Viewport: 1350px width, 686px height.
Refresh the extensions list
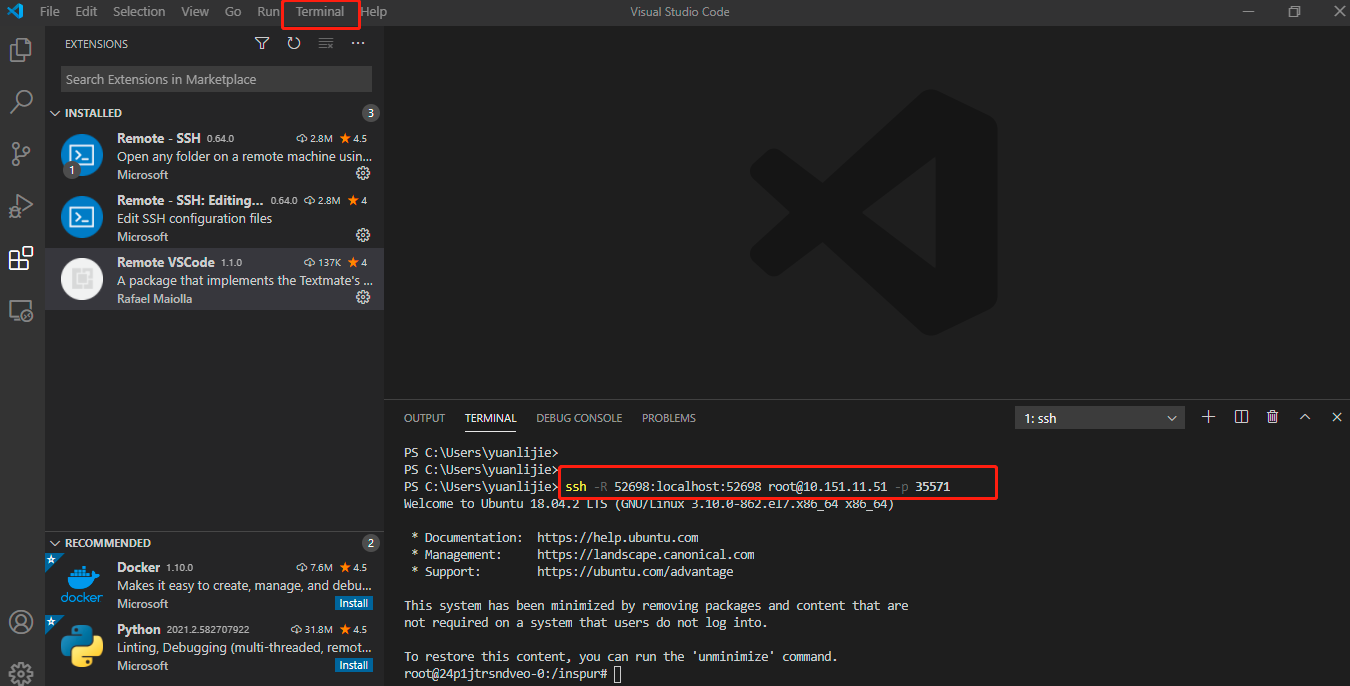pos(294,43)
